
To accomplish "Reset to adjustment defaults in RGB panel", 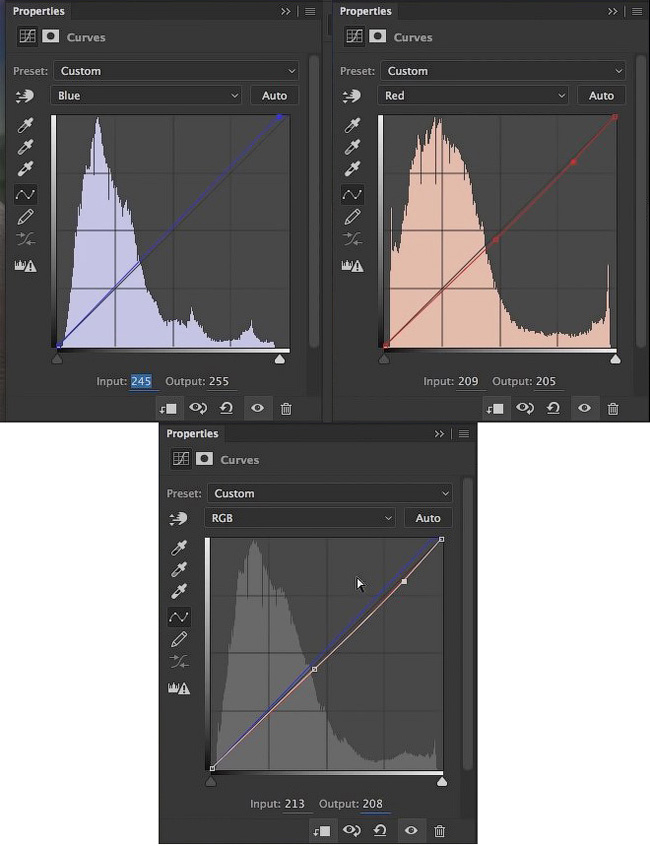I will click(x=380, y=830).
